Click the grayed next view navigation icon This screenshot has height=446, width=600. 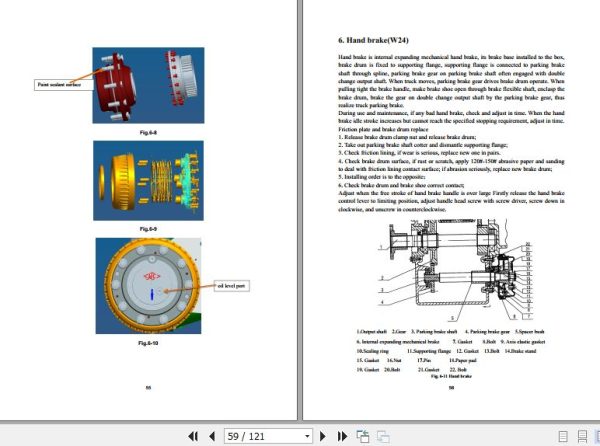click(383, 436)
